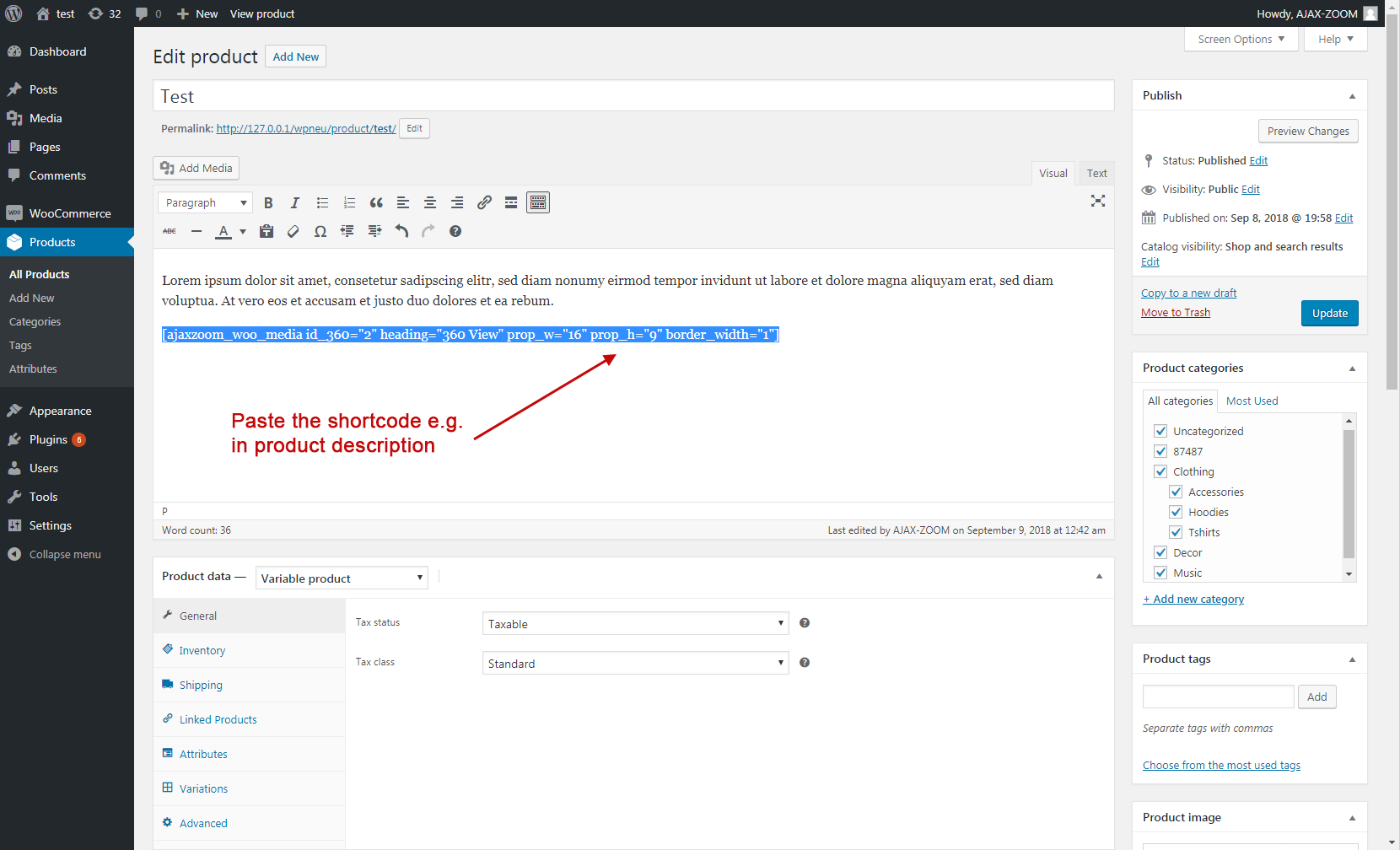Insert a bulleted list

322,202
